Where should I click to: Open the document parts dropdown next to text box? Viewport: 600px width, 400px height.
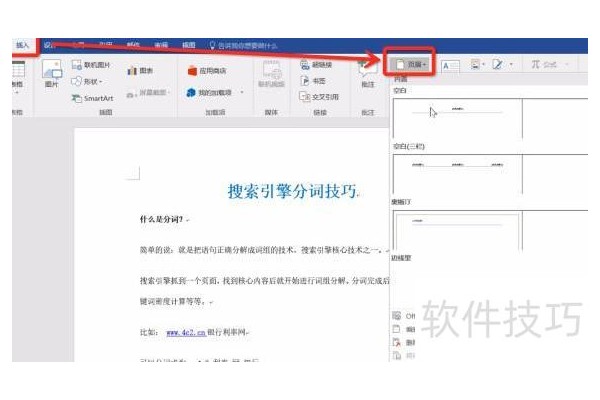coord(477,65)
